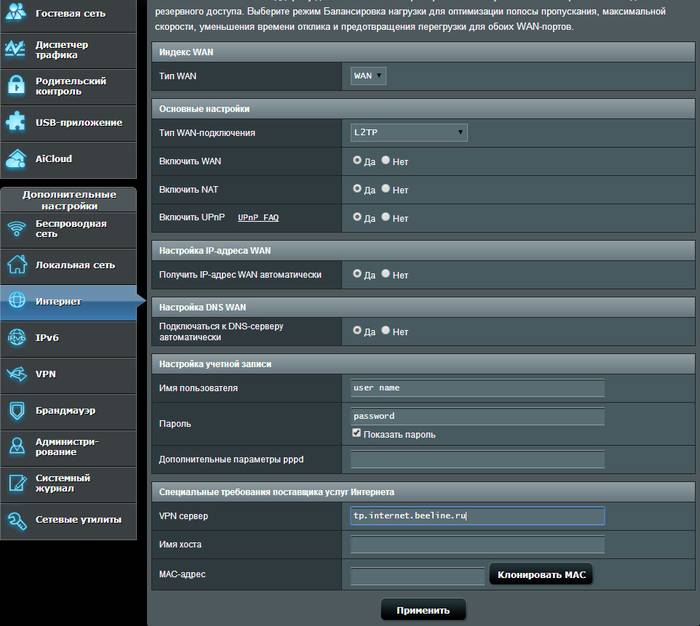
Task: Disable UPnP by selecting Нет
Action: [386, 217]
